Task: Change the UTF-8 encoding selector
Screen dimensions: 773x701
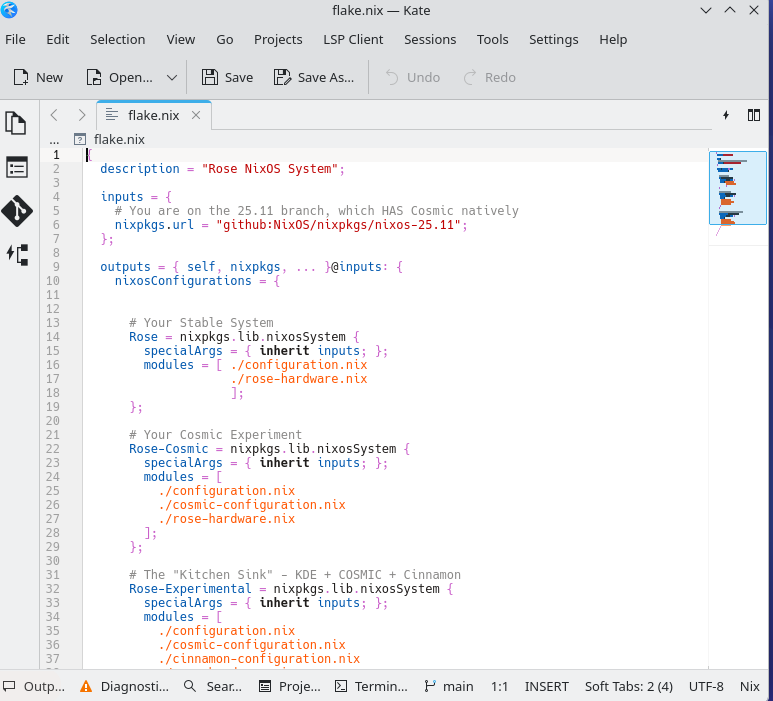Action: 706,686
